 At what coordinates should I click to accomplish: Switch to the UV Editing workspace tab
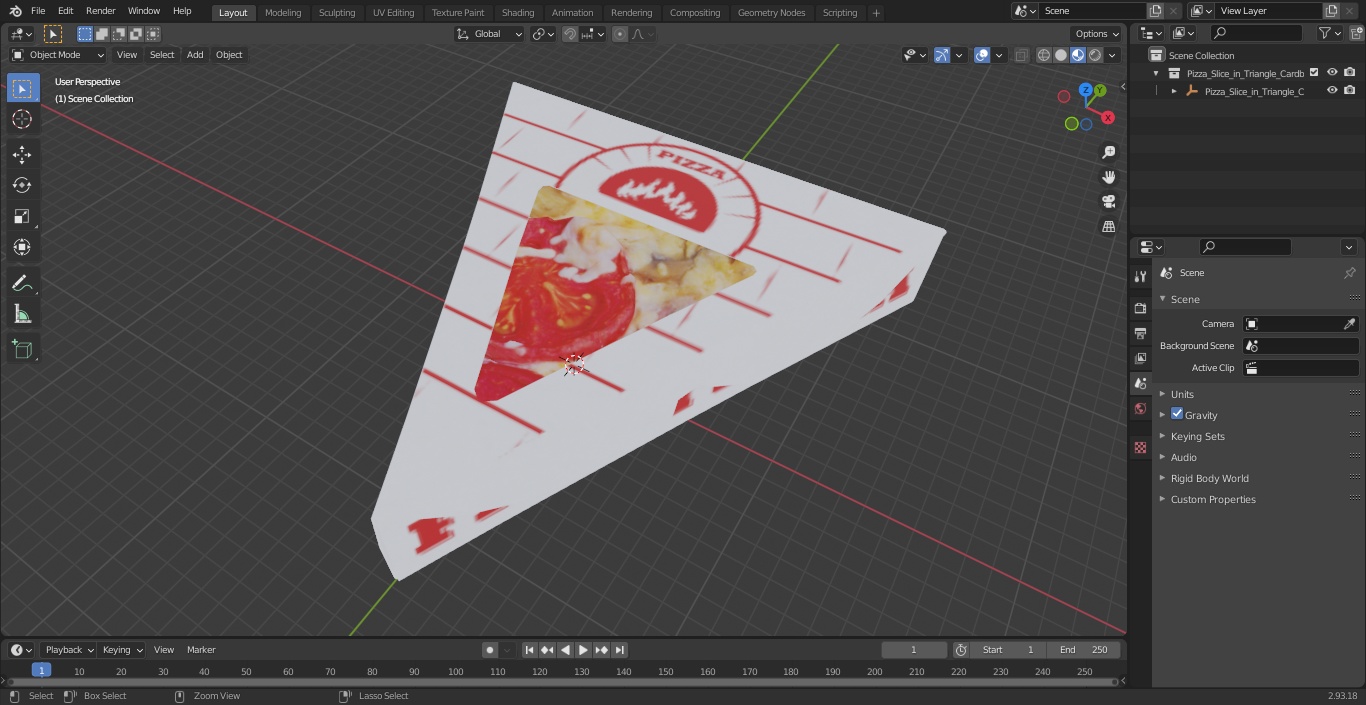[x=393, y=12]
